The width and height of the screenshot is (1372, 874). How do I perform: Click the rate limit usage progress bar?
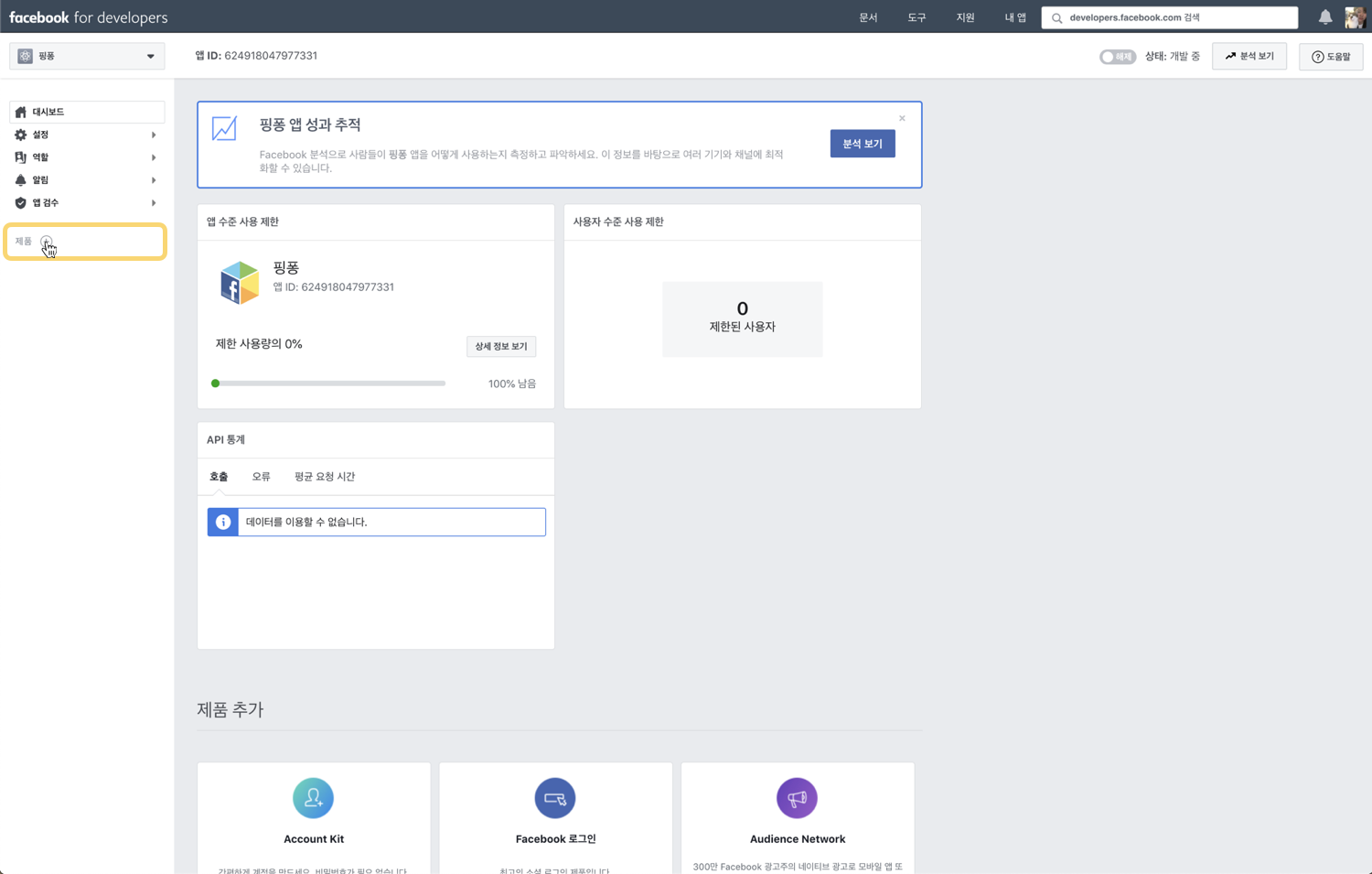[328, 383]
